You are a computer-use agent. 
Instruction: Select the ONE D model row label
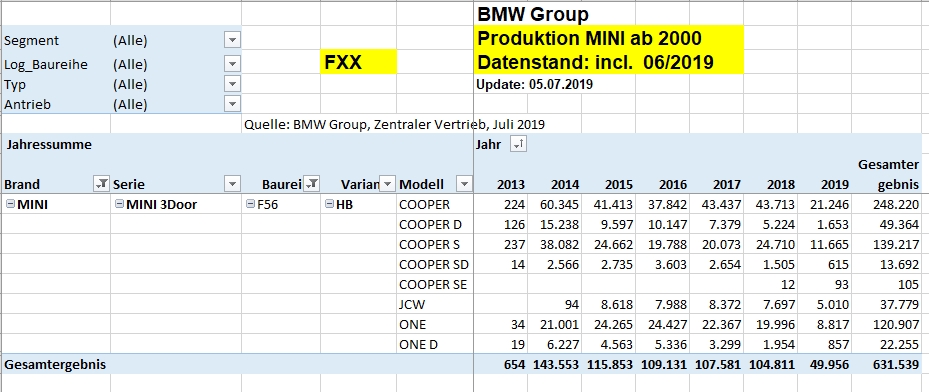point(419,344)
